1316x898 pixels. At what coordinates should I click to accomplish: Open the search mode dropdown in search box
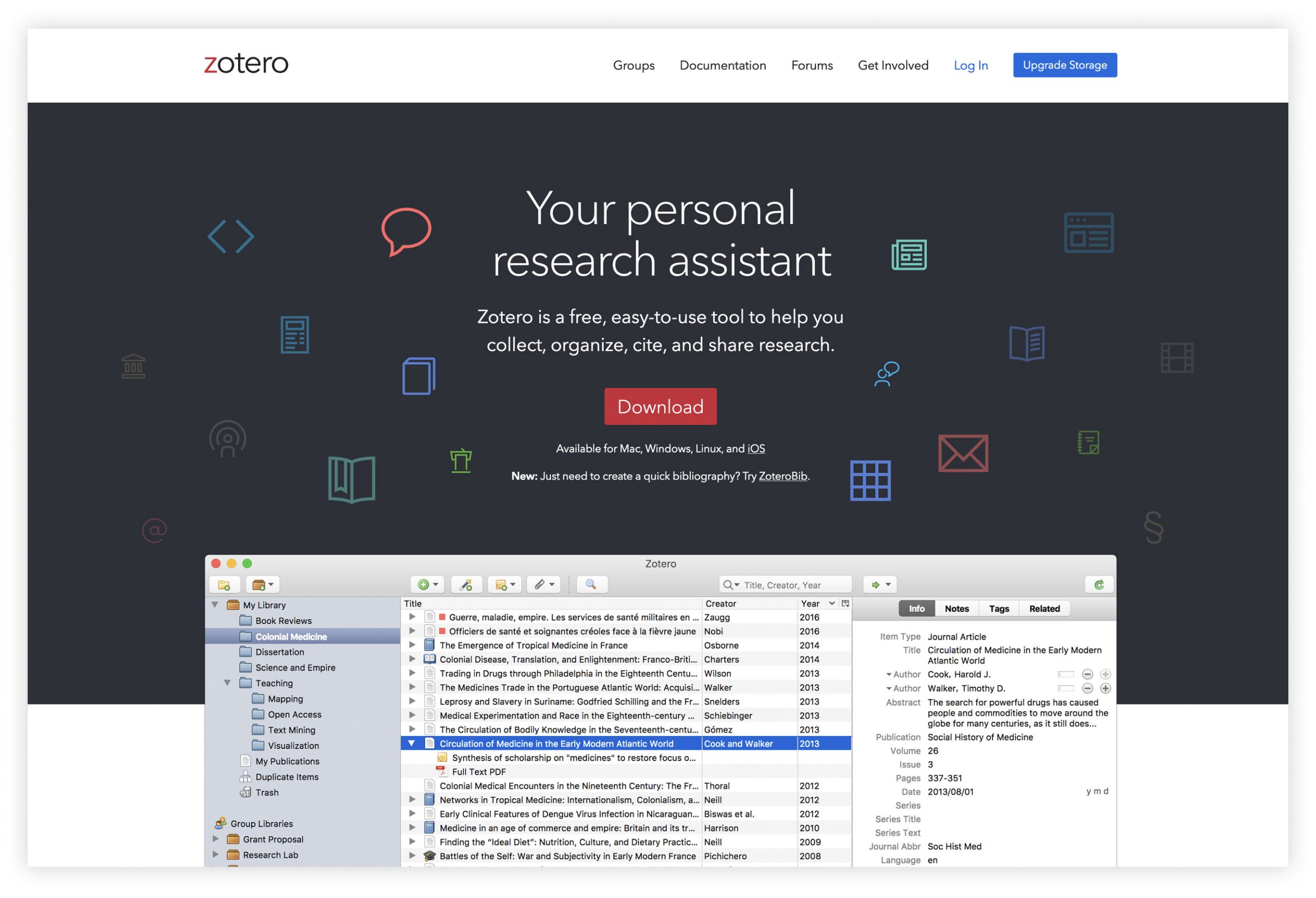click(731, 585)
